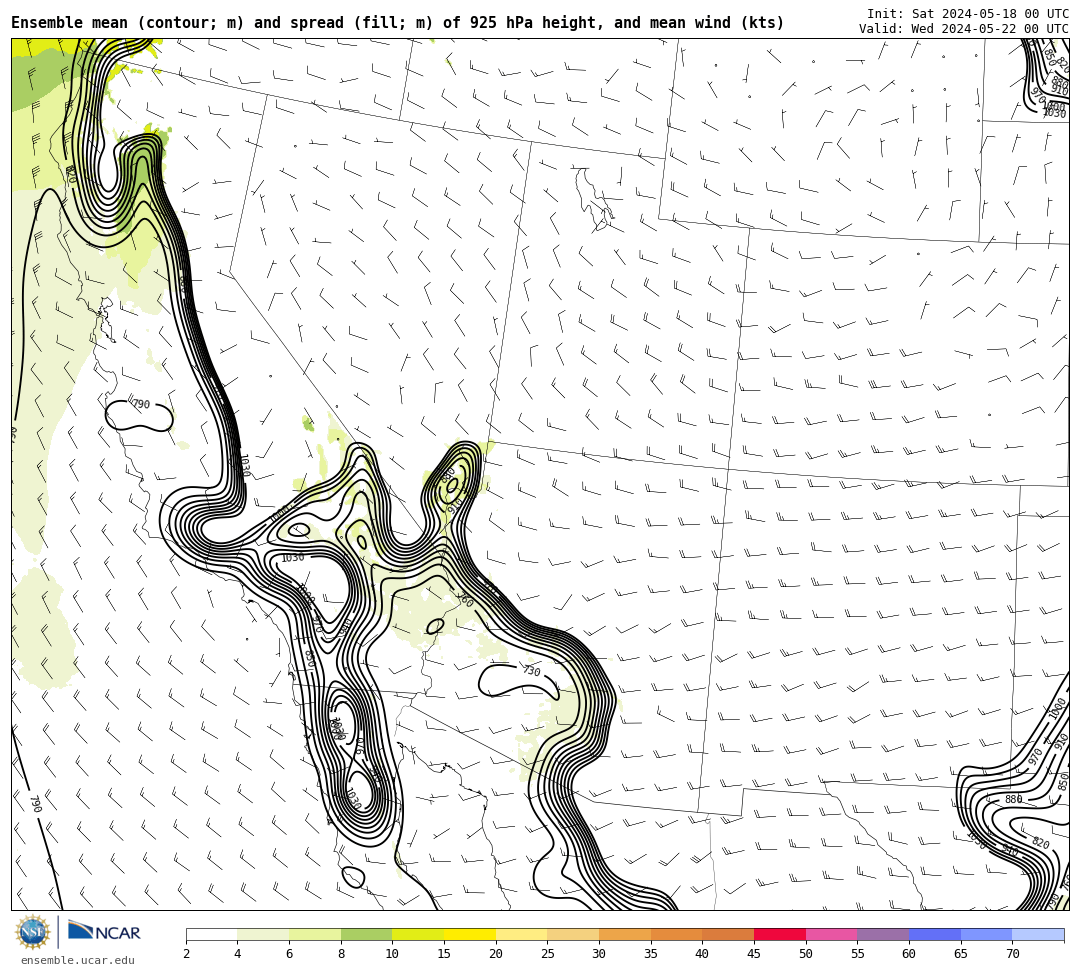Click the 790 label on the closed oval contour
1080x973 pixels.
(141, 404)
